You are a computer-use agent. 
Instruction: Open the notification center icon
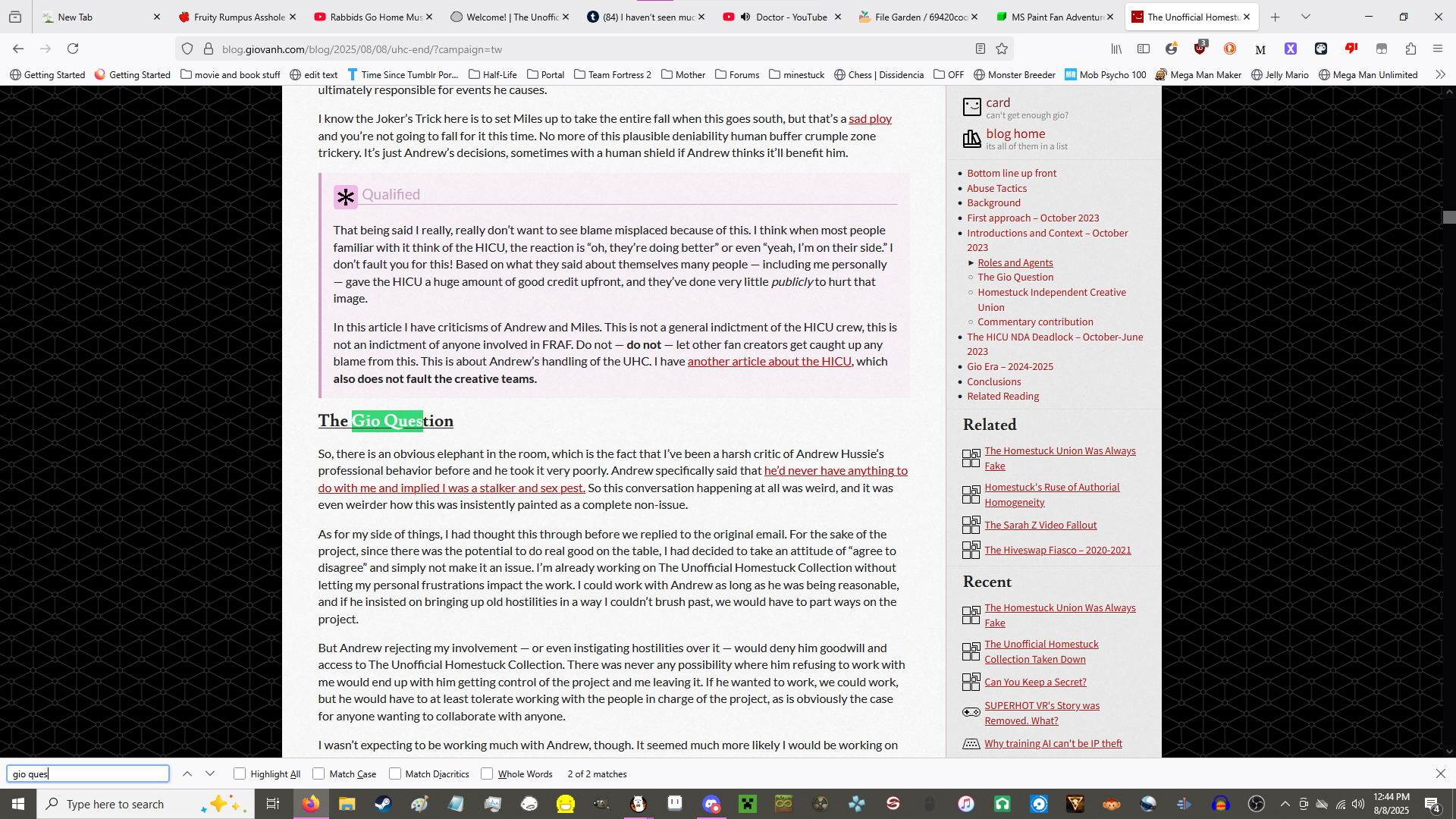click(x=1432, y=804)
